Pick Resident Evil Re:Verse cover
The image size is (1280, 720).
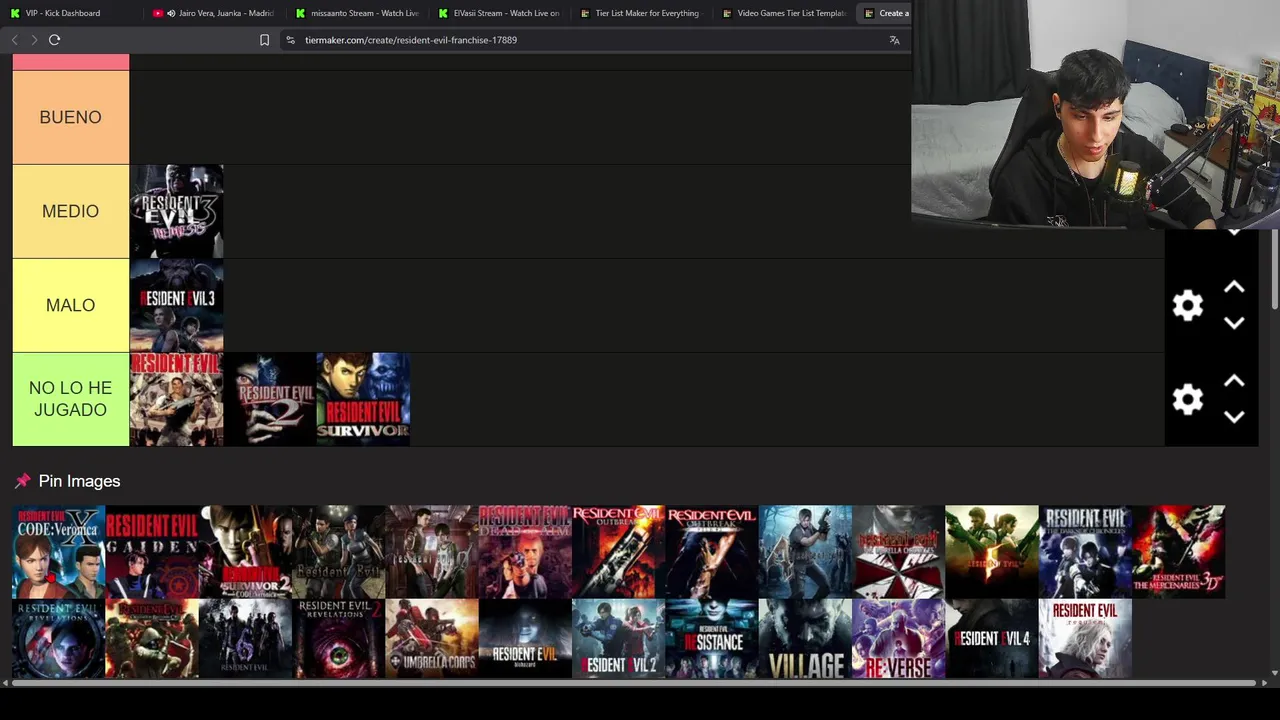(x=898, y=639)
